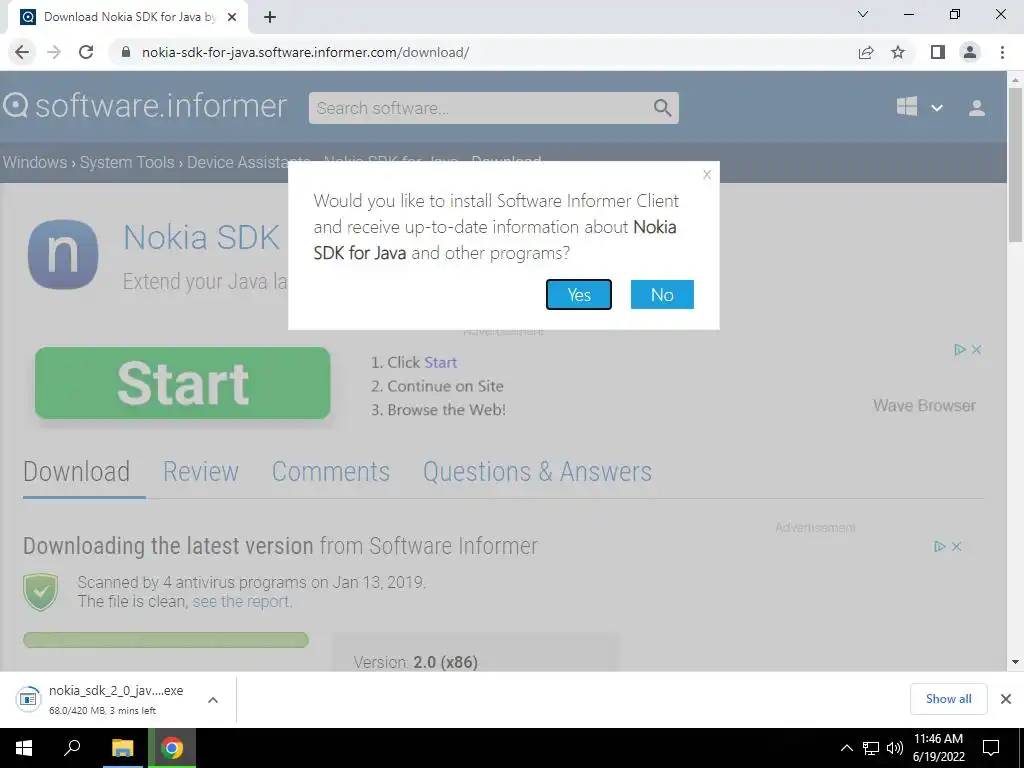Click Yes in the install dialog
Screen dimensions: 1024x768
click(579, 295)
